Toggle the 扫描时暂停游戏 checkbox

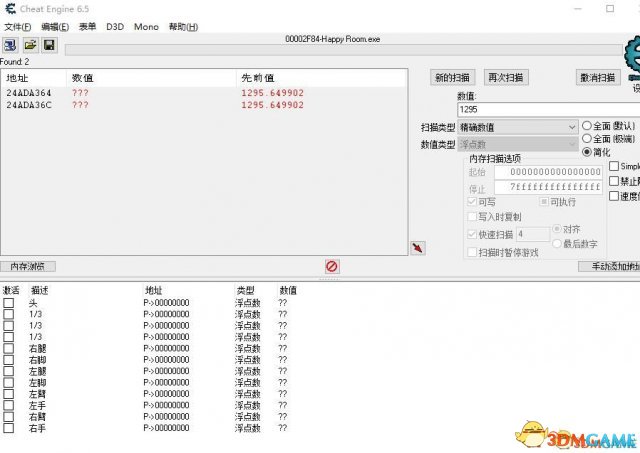point(472,252)
